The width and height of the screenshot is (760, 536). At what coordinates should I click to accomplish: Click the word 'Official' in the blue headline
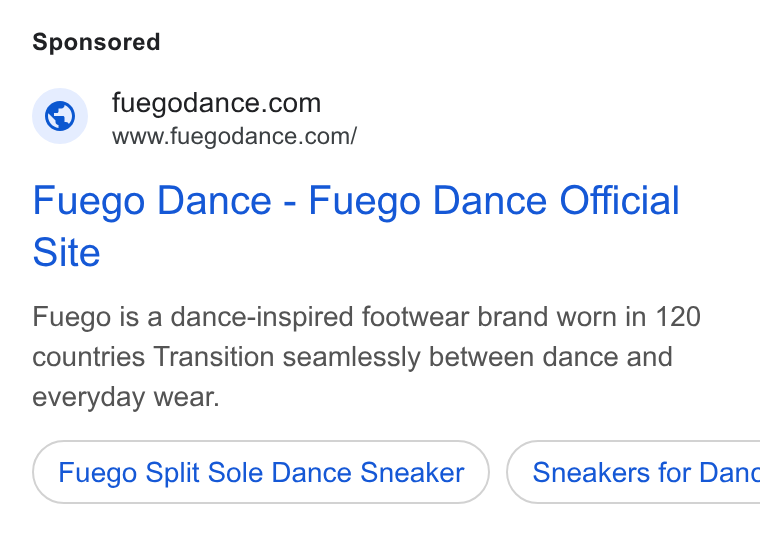pos(620,200)
